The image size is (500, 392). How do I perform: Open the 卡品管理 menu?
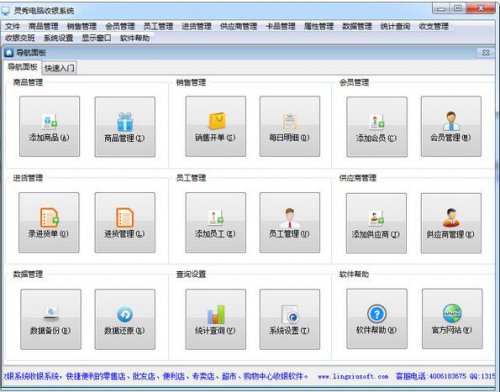pos(281,26)
